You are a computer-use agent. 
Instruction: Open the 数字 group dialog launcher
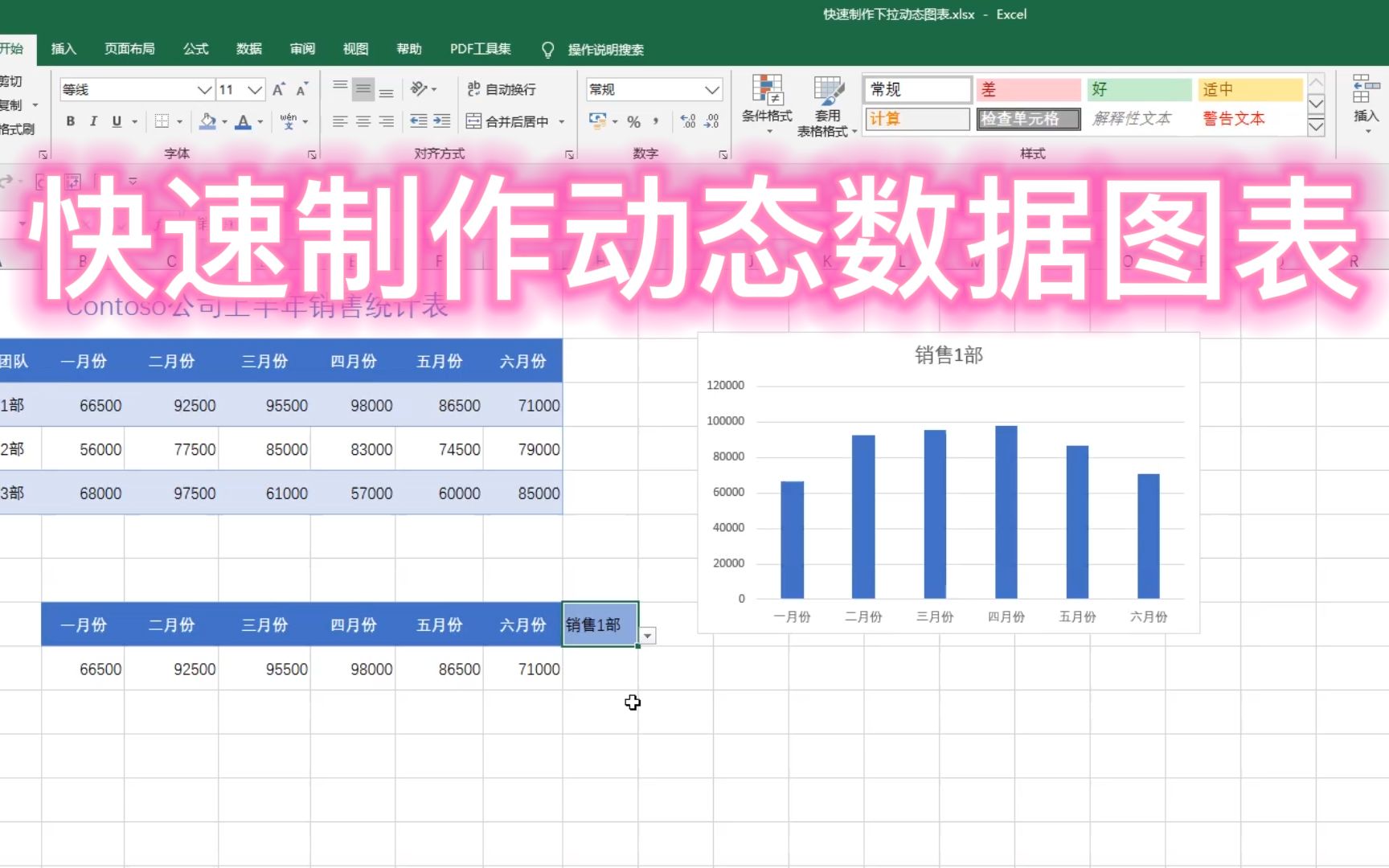723,154
